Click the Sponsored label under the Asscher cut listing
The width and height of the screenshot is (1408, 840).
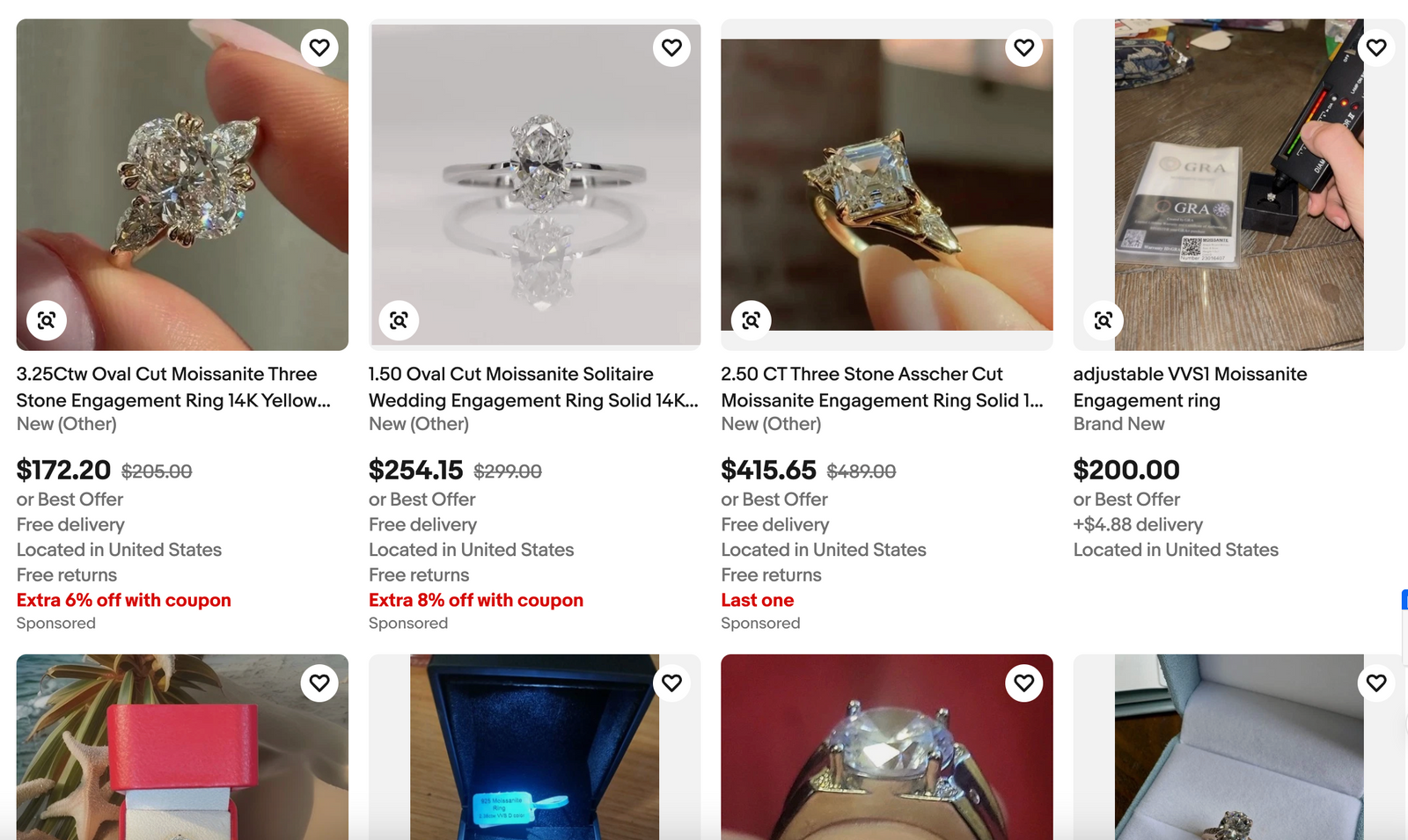(x=760, y=623)
